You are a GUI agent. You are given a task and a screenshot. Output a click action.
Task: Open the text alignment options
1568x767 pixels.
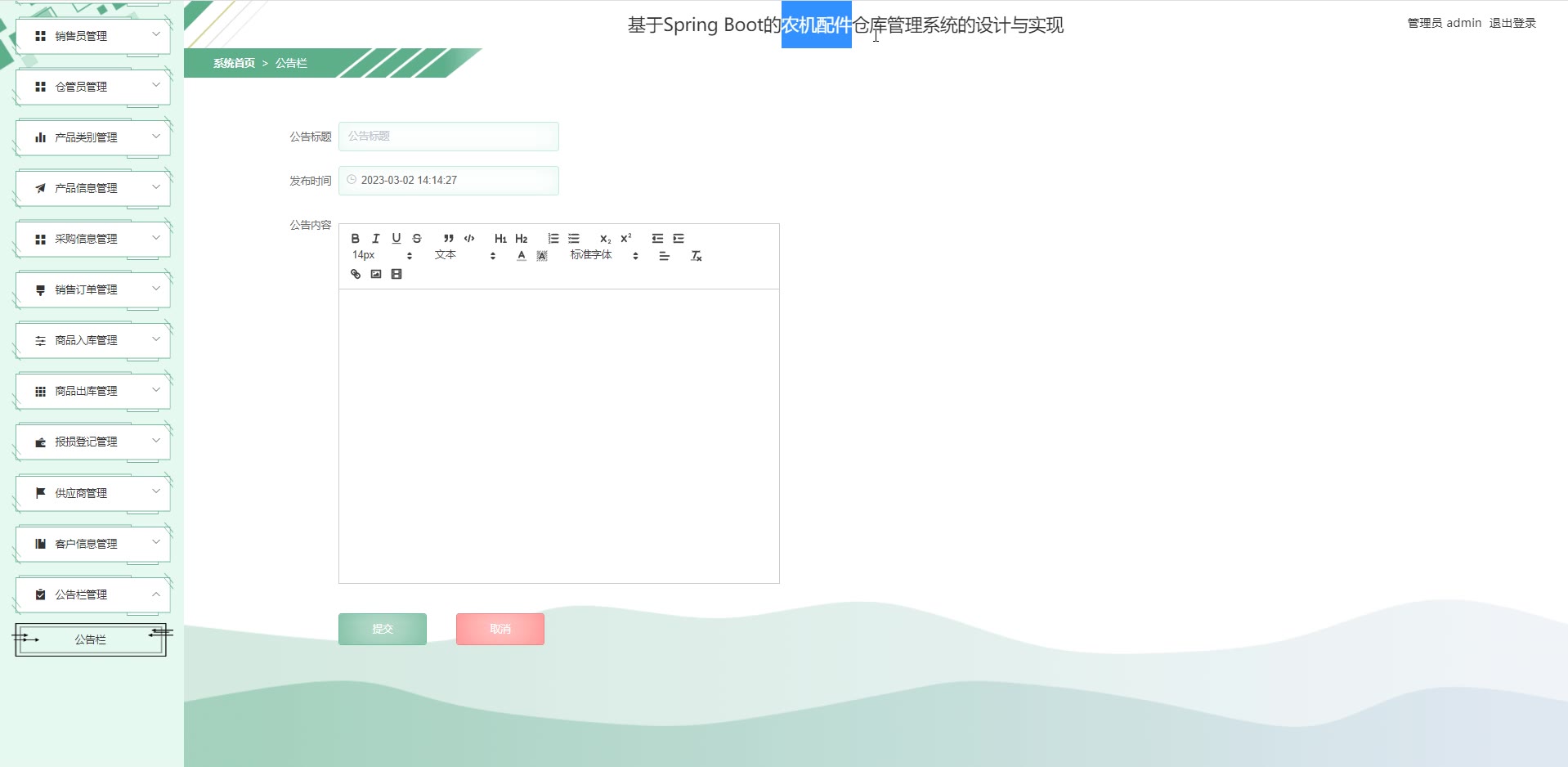(x=665, y=256)
